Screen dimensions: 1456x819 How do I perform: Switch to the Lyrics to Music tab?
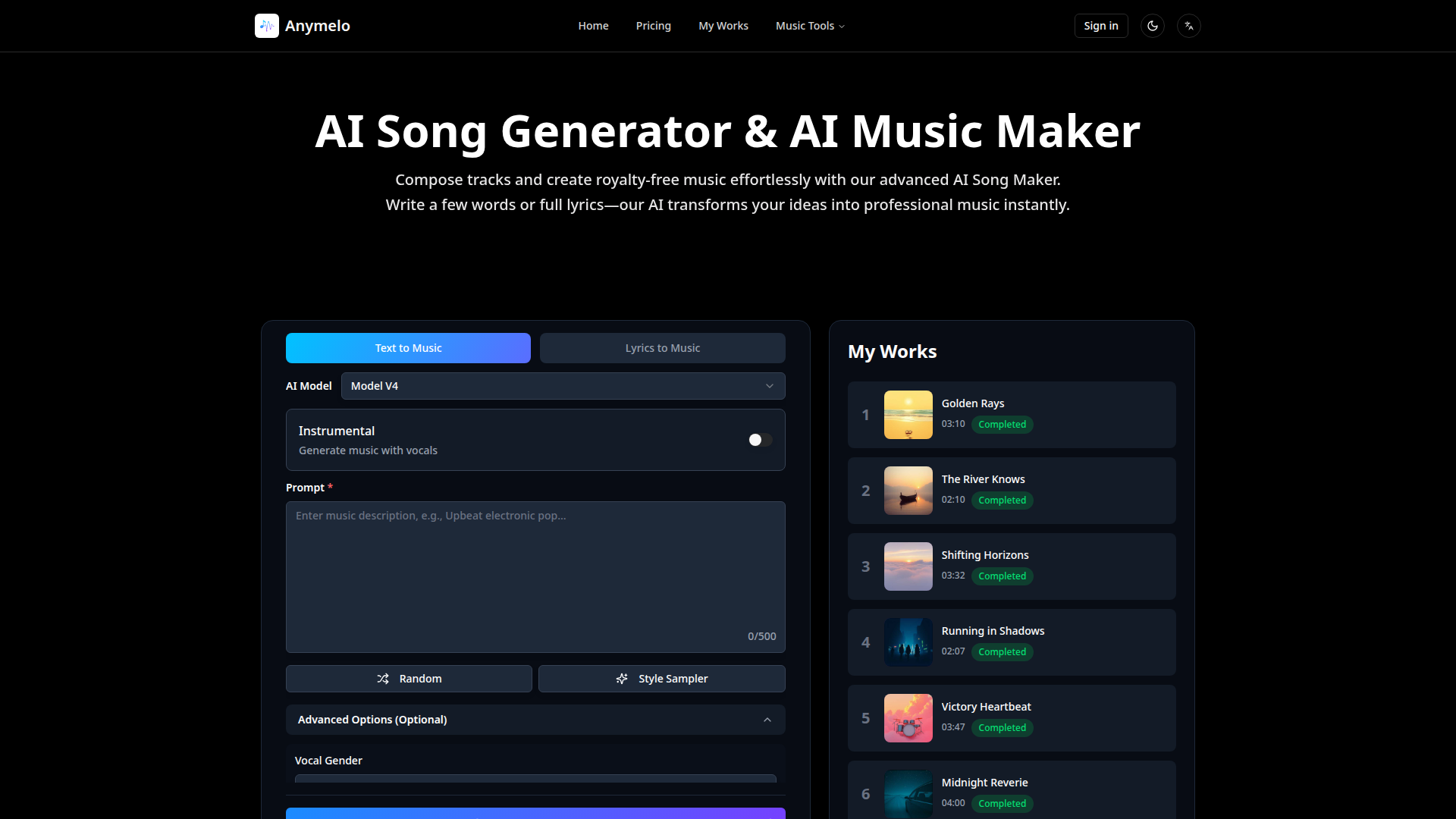click(662, 348)
